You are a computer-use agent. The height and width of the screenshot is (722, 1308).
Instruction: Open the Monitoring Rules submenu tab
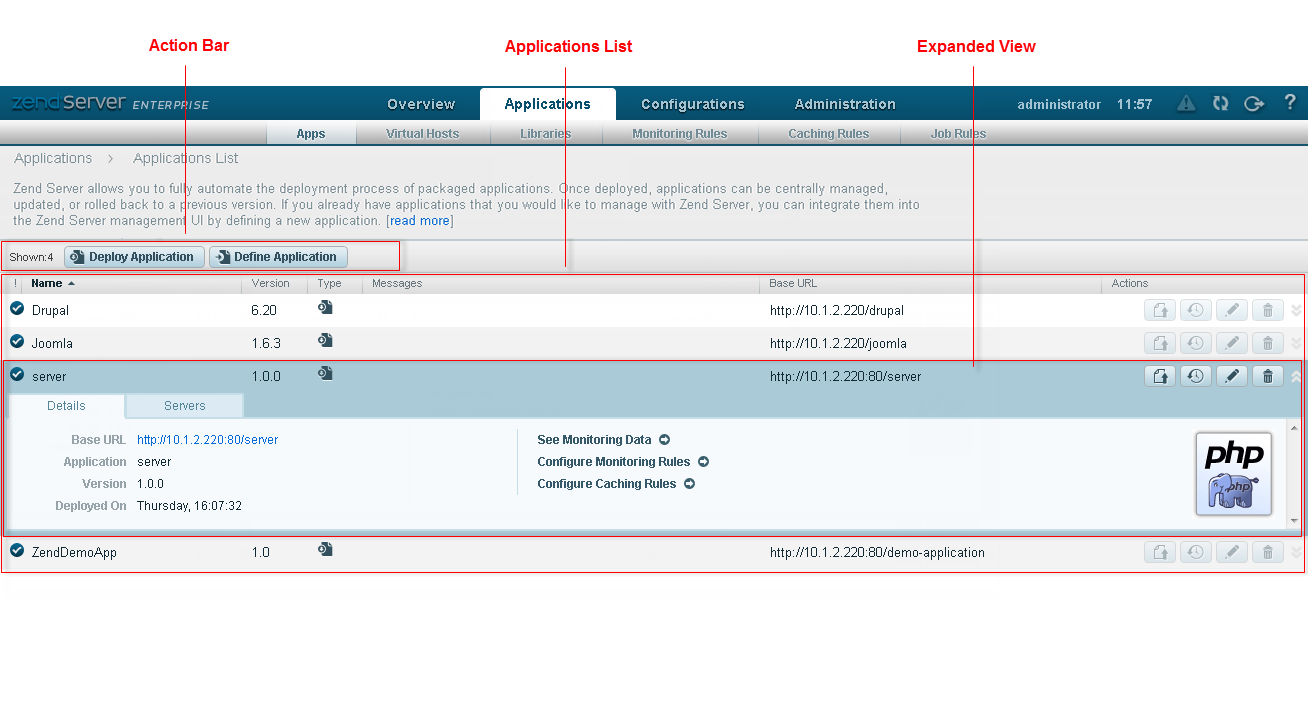679,134
